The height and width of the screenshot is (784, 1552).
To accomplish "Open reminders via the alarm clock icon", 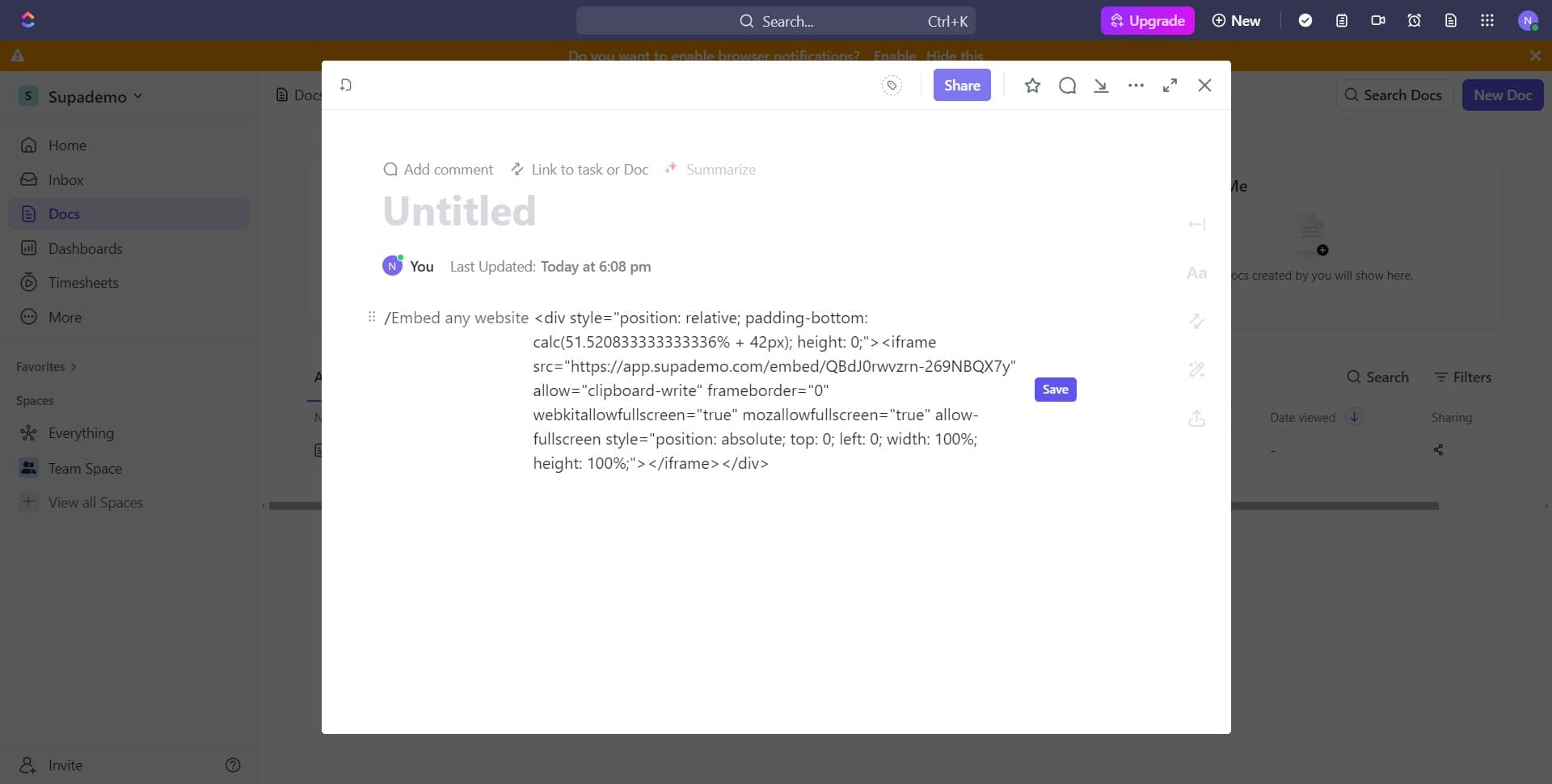I will (x=1414, y=20).
